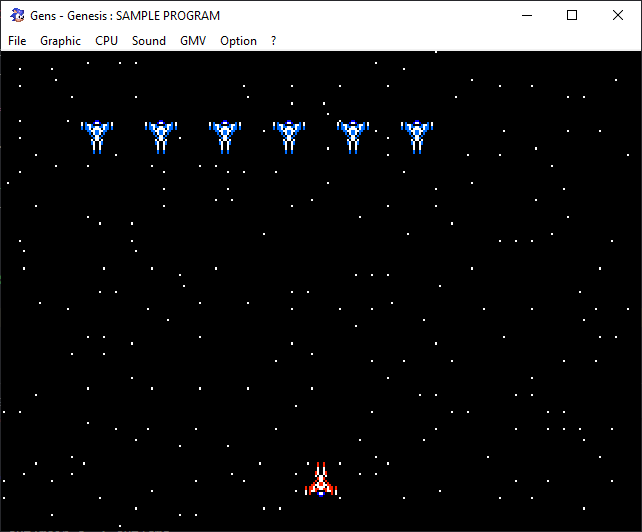Click the fourth blue enemy ship from left

[289, 137]
